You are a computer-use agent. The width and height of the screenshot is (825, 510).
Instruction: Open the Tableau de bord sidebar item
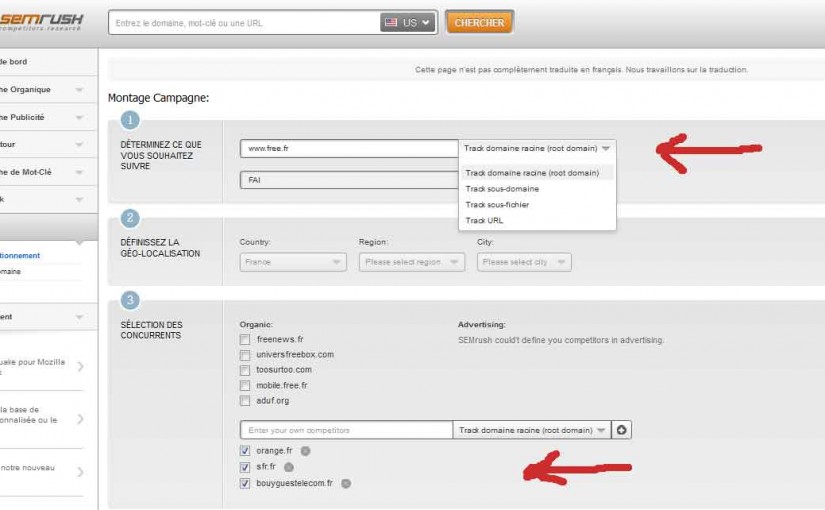(x=47, y=62)
